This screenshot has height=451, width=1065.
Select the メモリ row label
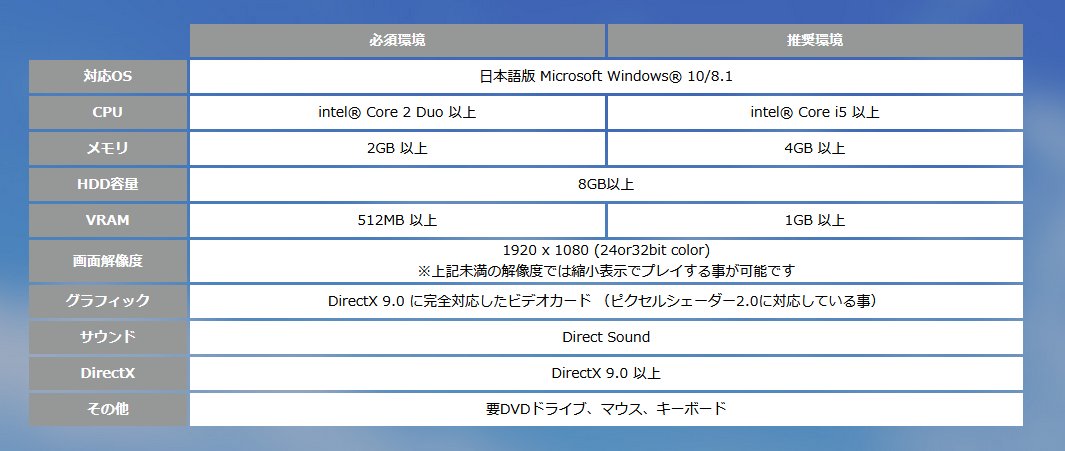tap(108, 149)
